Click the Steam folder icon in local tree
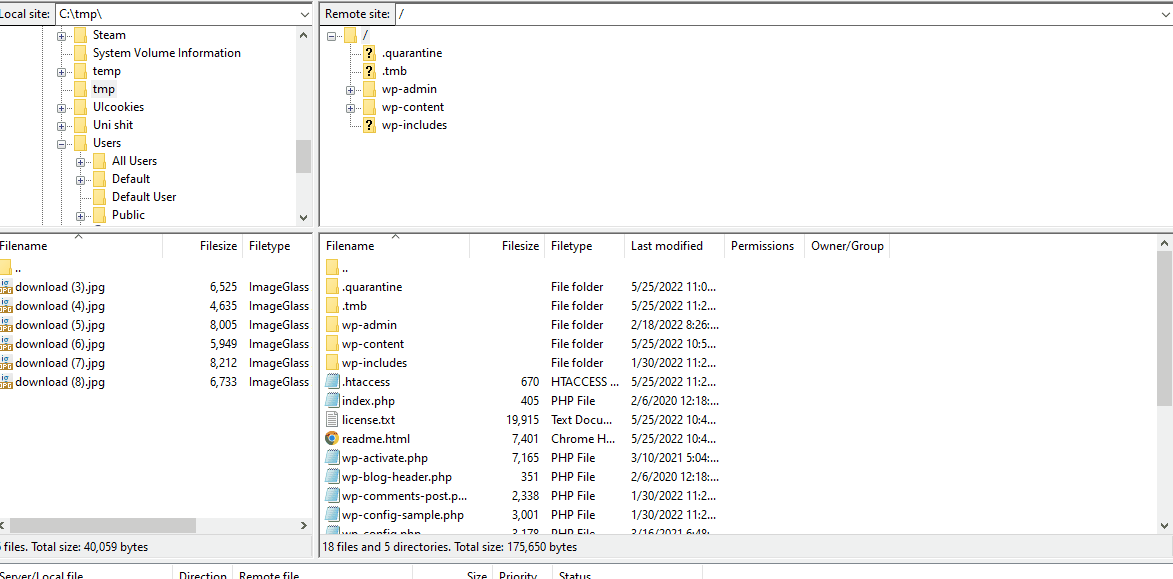This screenshot has width=1173, height=579. 81,35
